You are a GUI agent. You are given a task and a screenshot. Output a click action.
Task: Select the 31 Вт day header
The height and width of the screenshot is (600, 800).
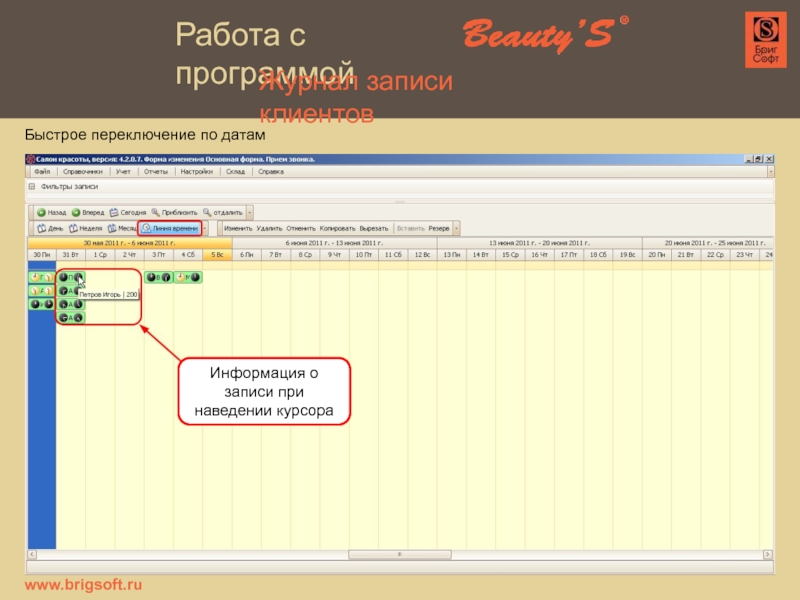point(70,254)
